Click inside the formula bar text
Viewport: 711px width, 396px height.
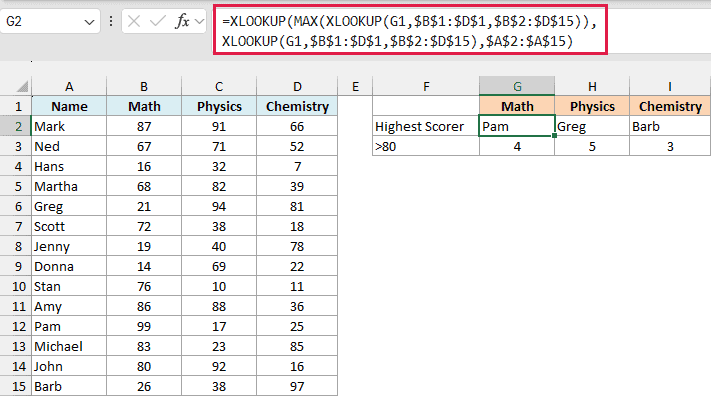click(x=410, y=31)
